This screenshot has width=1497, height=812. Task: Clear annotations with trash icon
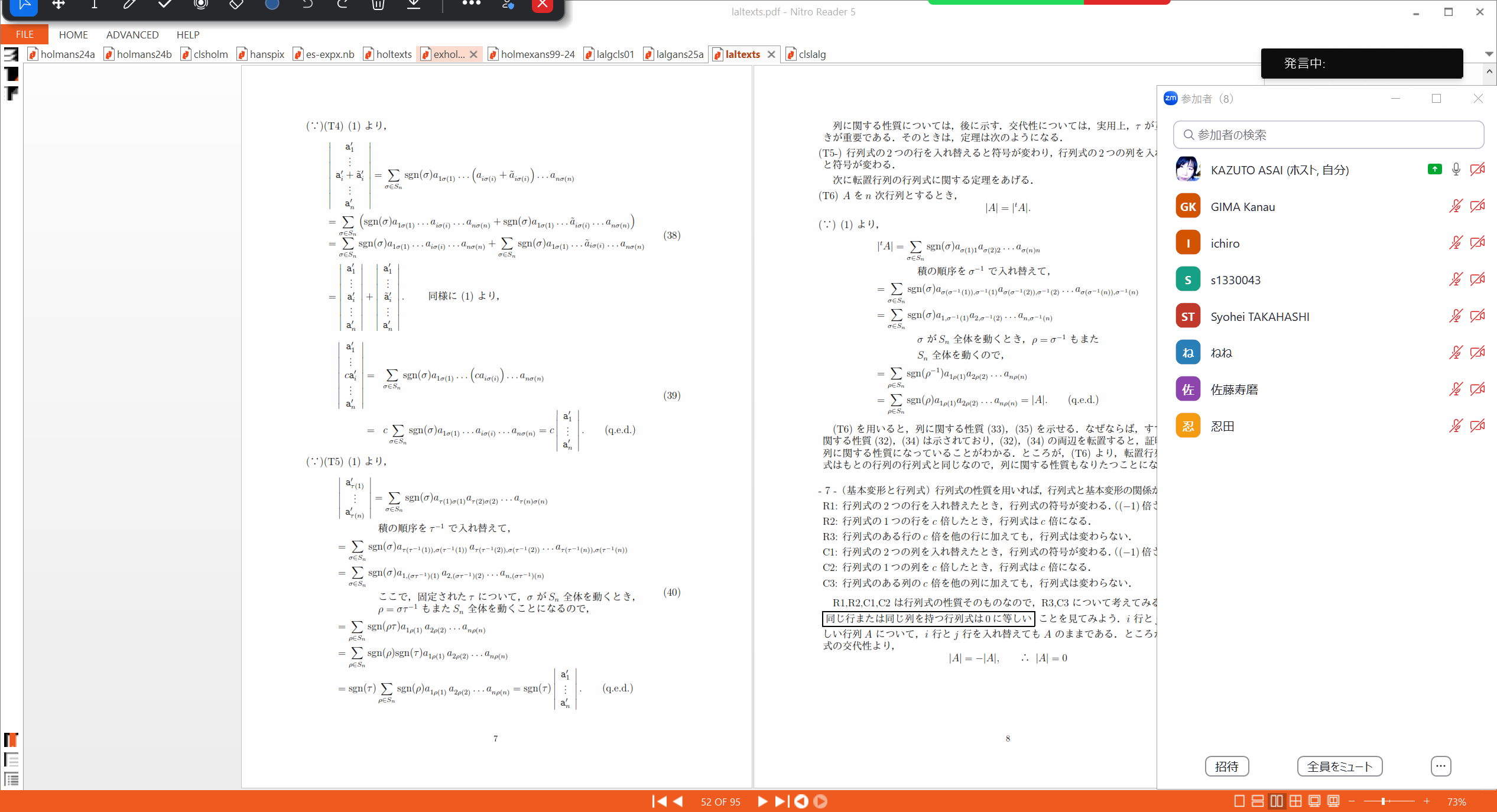(378, 5)
